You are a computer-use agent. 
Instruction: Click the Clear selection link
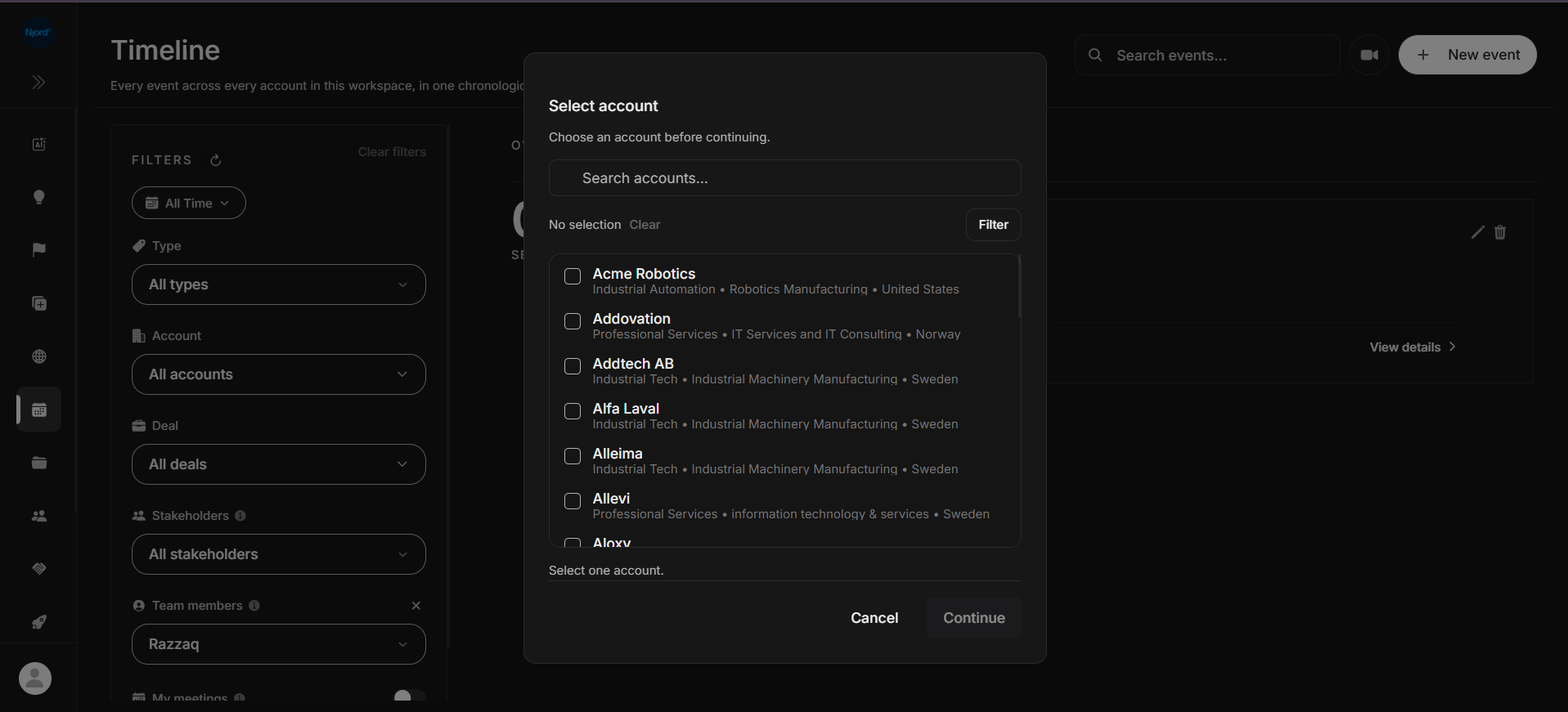pos(645,225)
